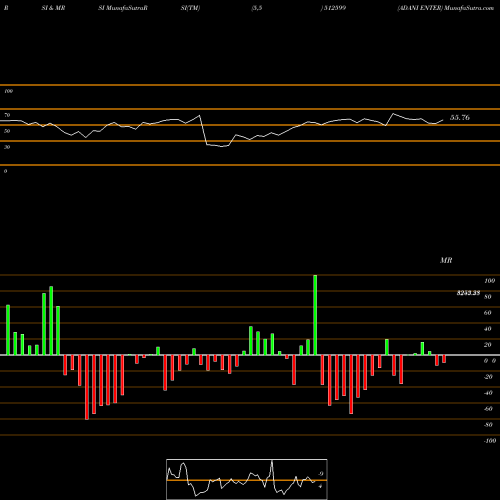Screen dimensions: 500x500
Task: Click the RSI 50 level label
Action: [x=7, y=131]
